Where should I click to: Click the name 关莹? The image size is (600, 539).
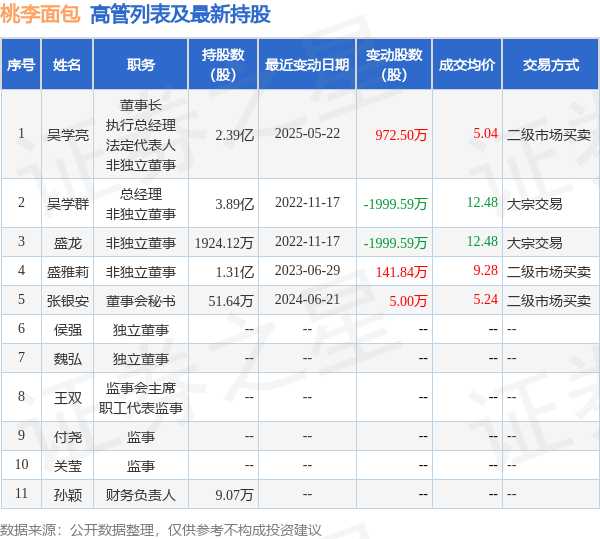pos(68,466)
